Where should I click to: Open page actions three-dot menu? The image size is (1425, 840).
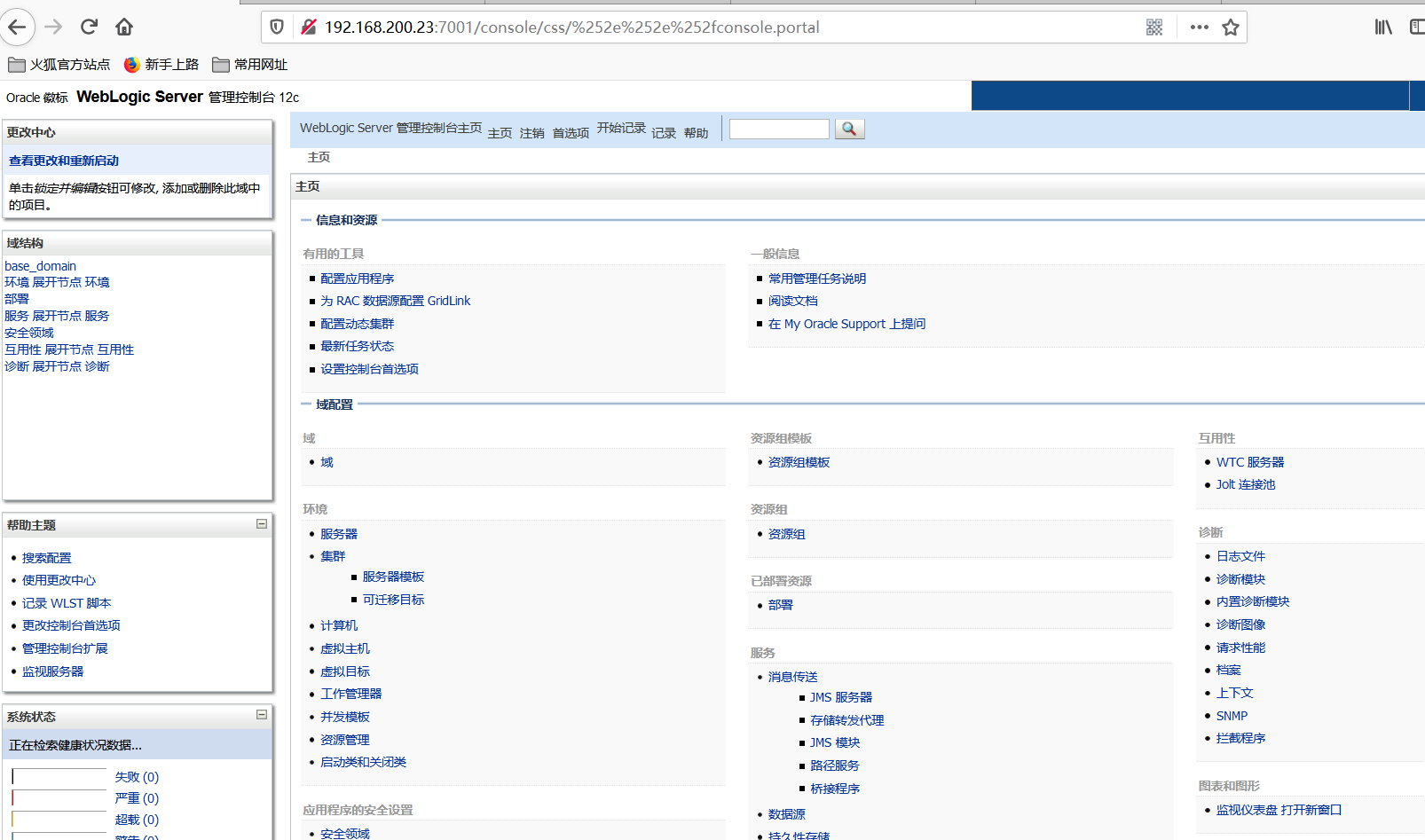tap(1200, 27)
